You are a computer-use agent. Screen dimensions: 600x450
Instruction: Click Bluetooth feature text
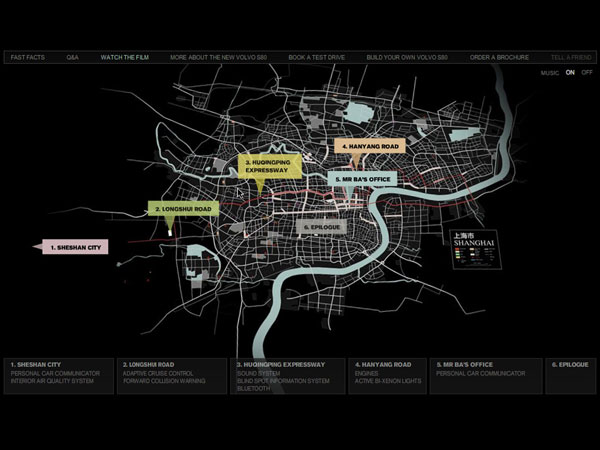(253, 389)
